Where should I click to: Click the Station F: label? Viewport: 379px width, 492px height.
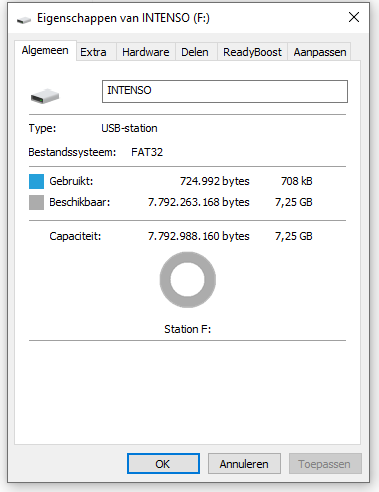[x=188, y=329]
